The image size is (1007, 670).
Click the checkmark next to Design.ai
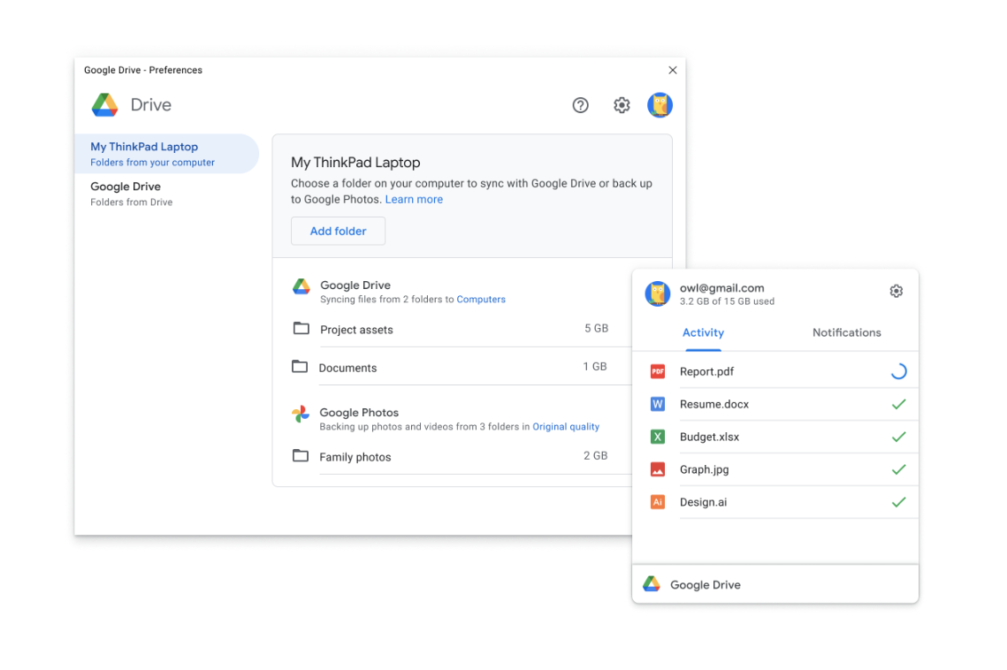click(x=898, y=502)
